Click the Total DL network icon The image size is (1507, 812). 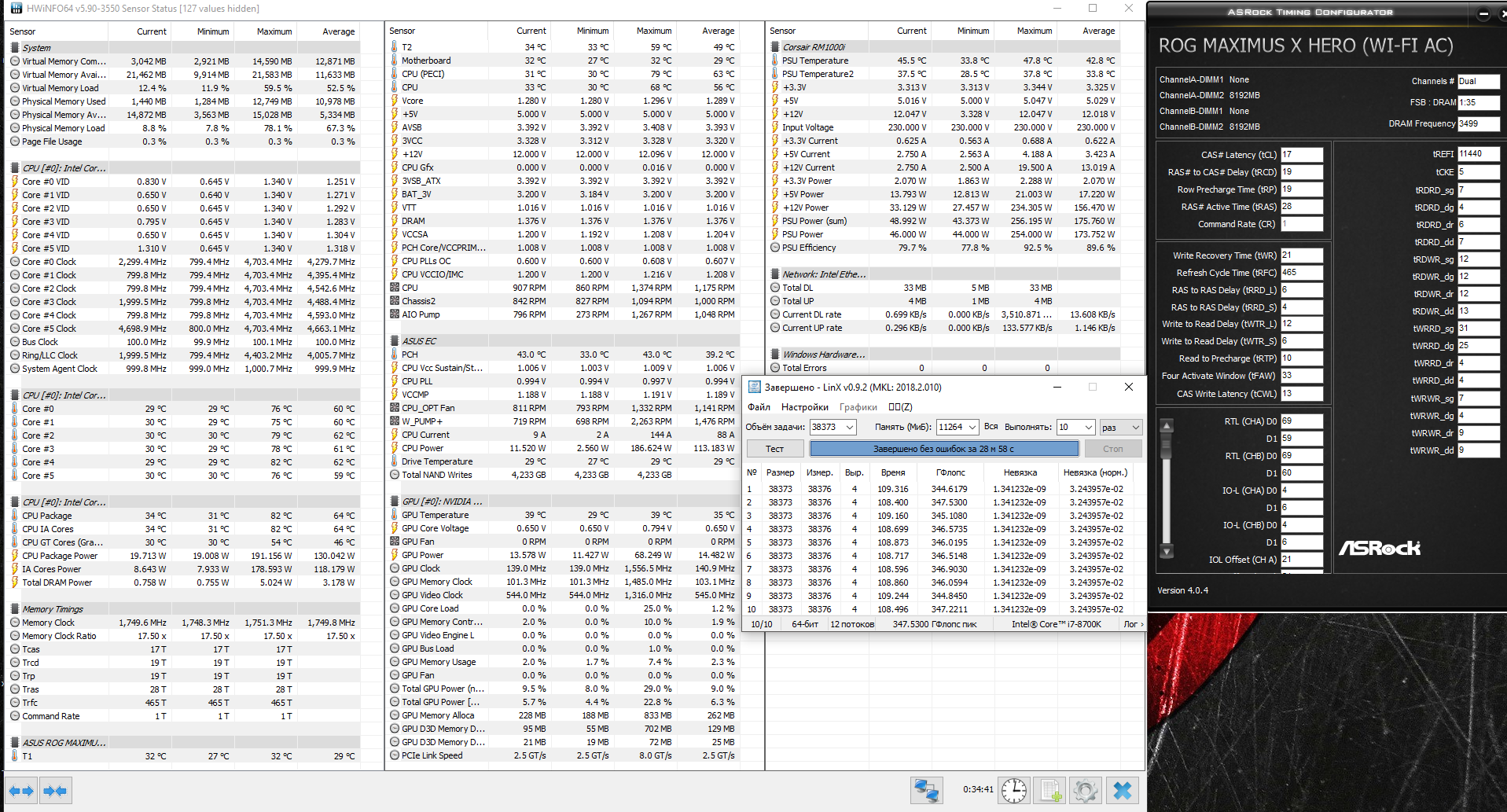point(775,288)
